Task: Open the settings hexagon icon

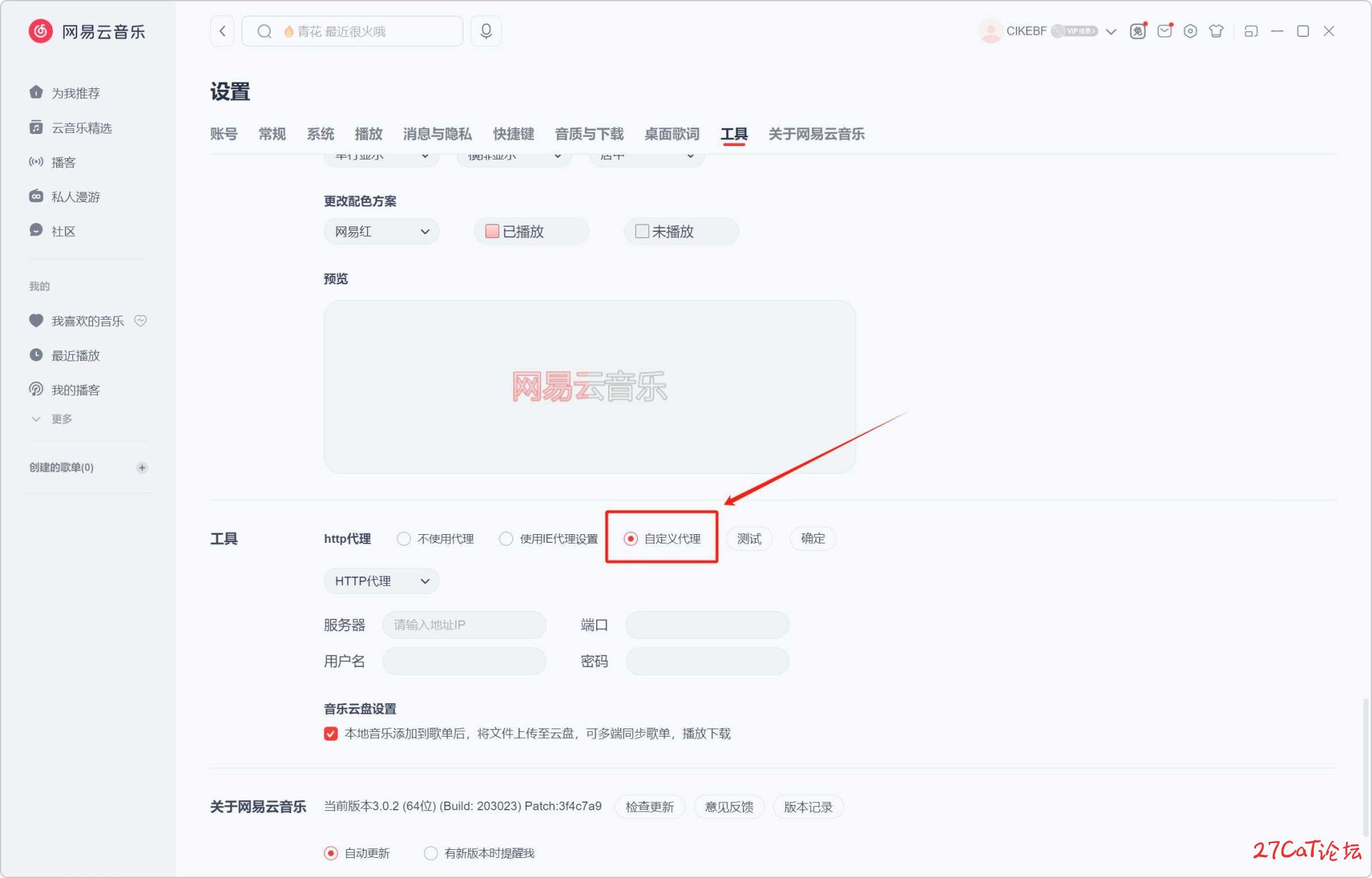Action: click(x=1190, y=31)
